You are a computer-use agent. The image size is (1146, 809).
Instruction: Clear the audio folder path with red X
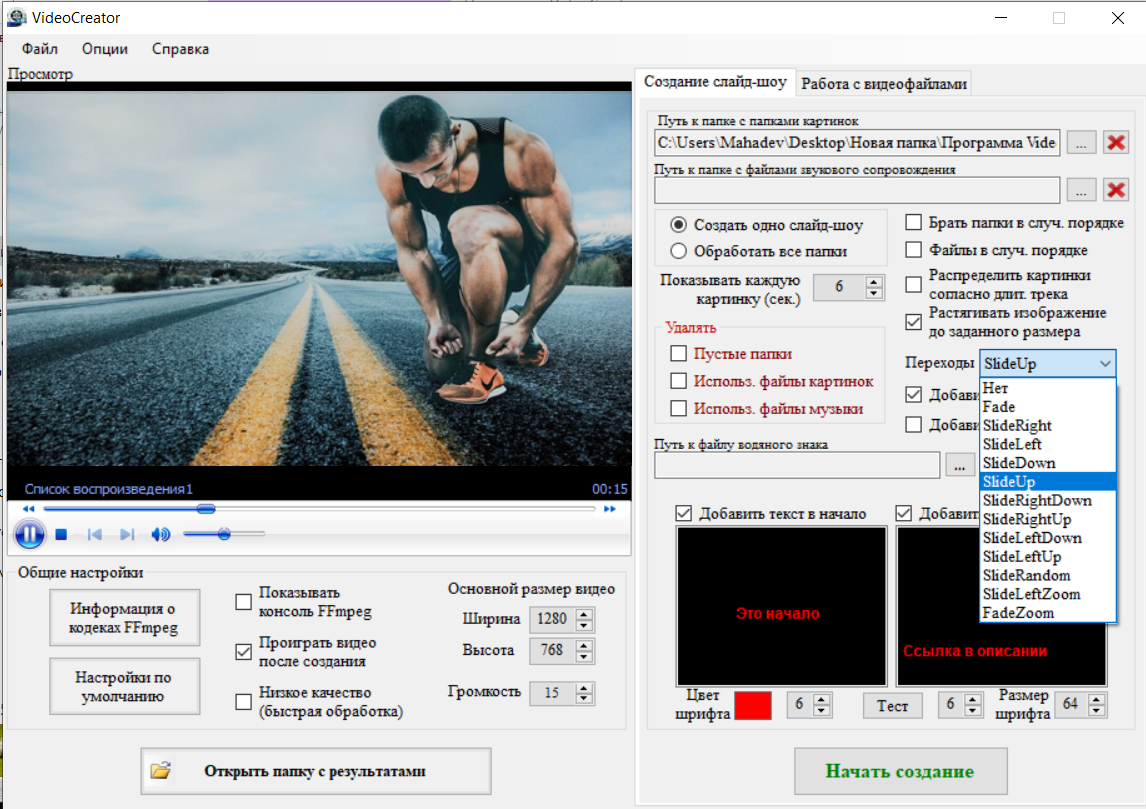coord(1116,189)
